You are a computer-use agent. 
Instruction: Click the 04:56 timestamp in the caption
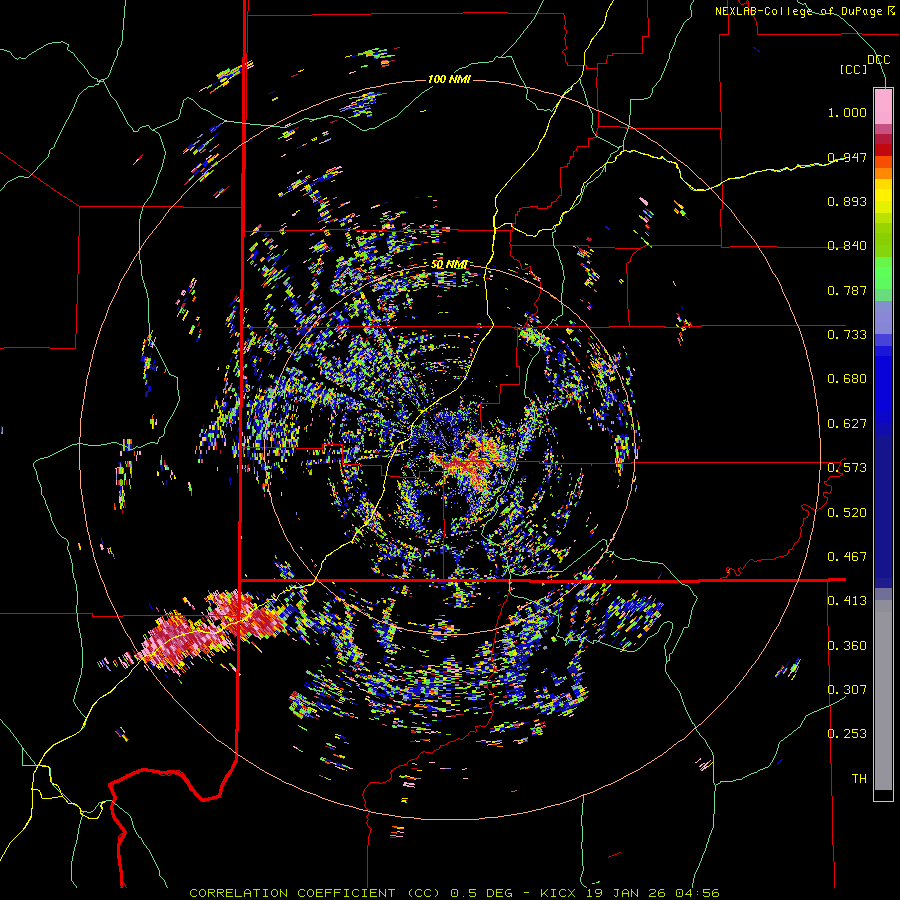click(697, 893)
